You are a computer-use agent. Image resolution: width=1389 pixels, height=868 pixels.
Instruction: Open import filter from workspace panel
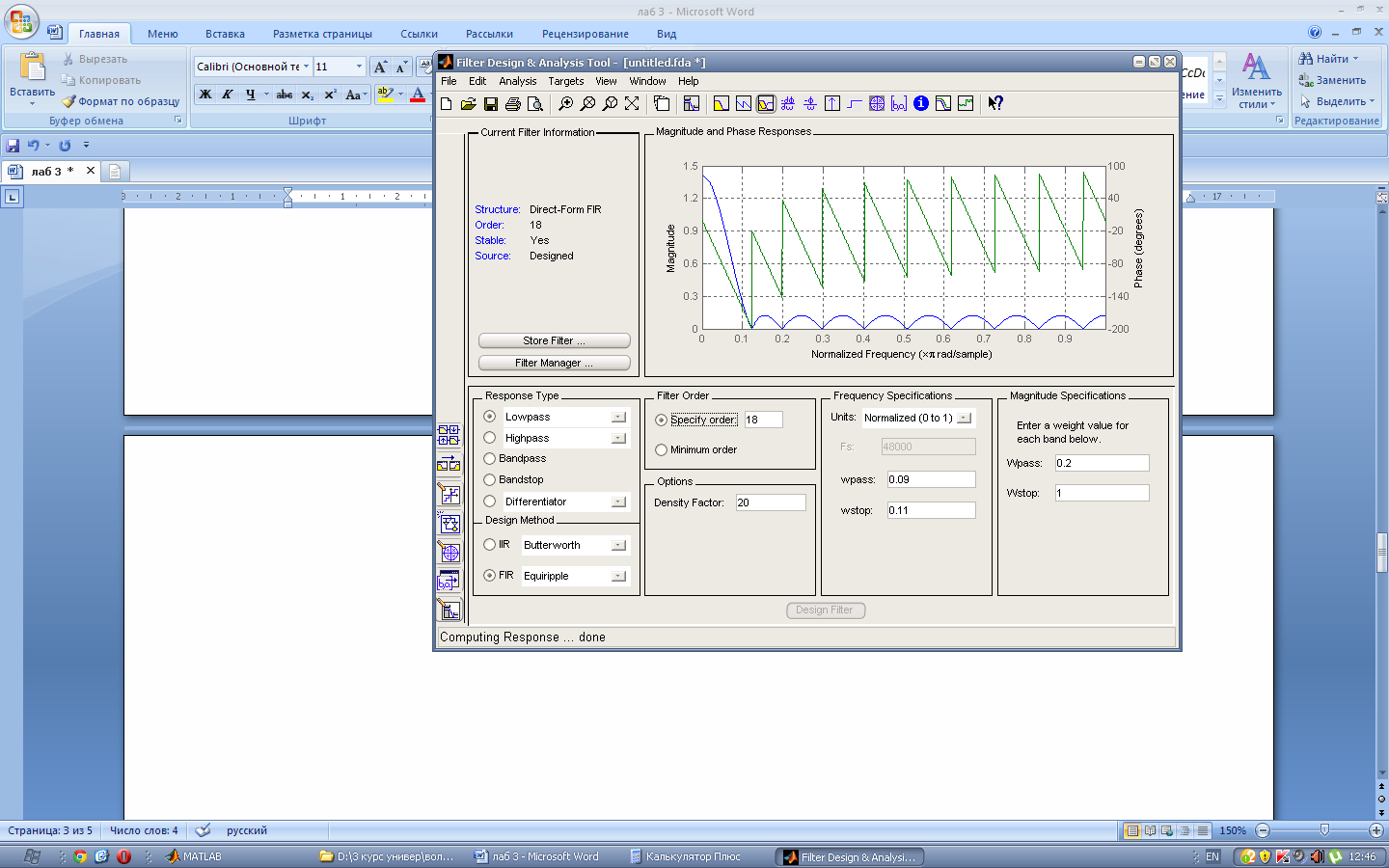[x=449, y=581]
